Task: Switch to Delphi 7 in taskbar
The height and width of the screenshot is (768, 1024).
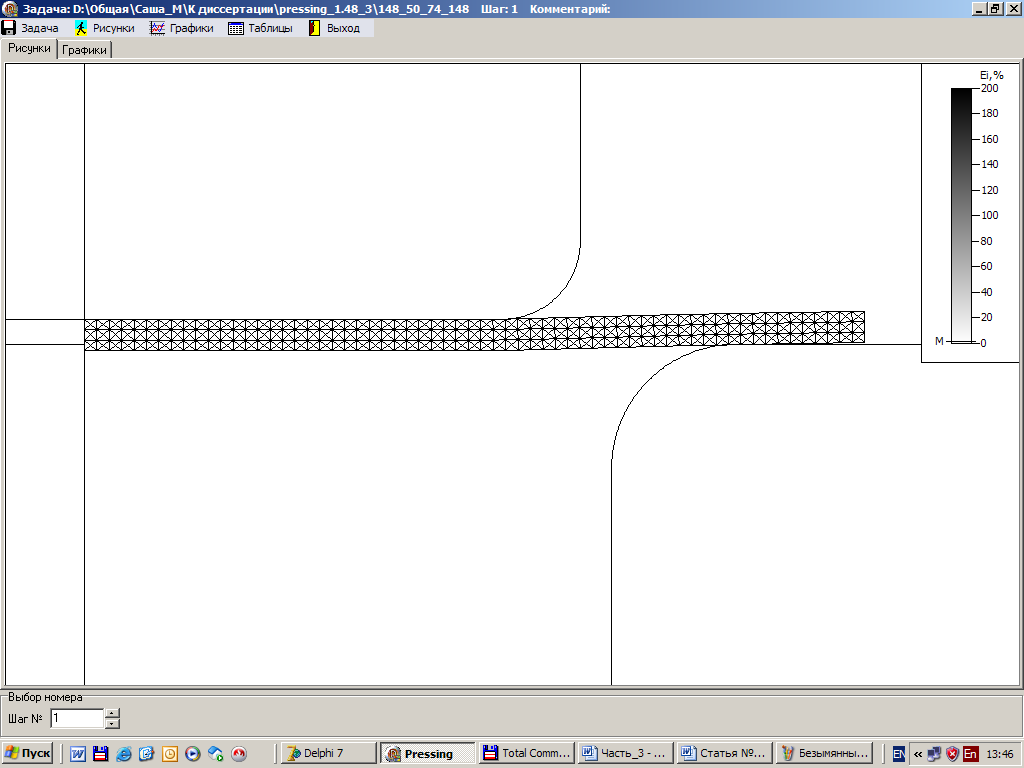Action: pos(327,753)
